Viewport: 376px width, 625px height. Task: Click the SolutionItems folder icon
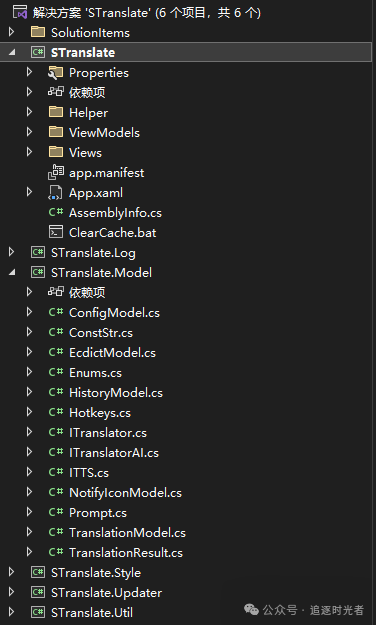tap(38, 32)
